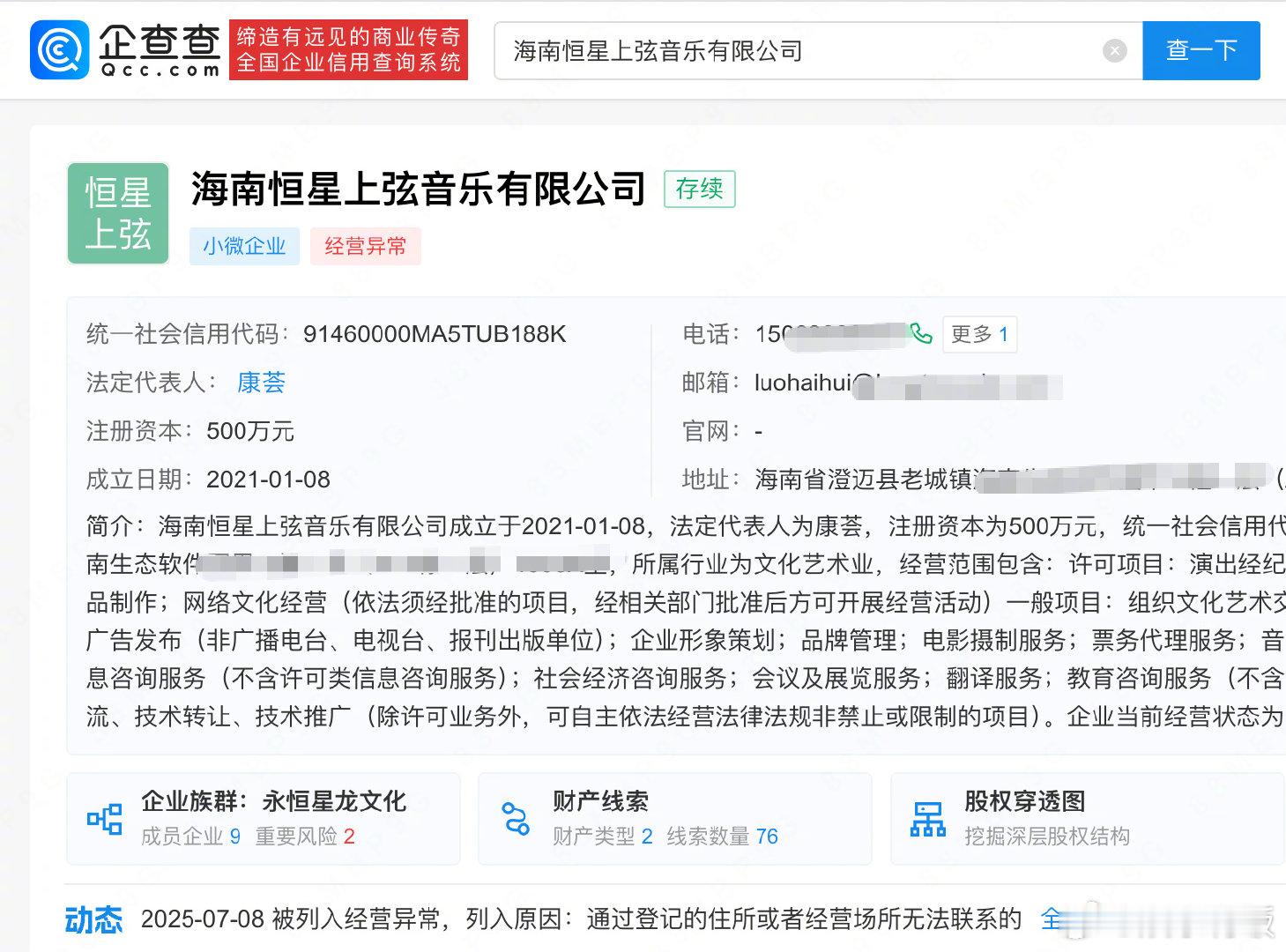Click the red slogan banner beside logo
This screenshot has height=952, width=1286.
(348, 50)
